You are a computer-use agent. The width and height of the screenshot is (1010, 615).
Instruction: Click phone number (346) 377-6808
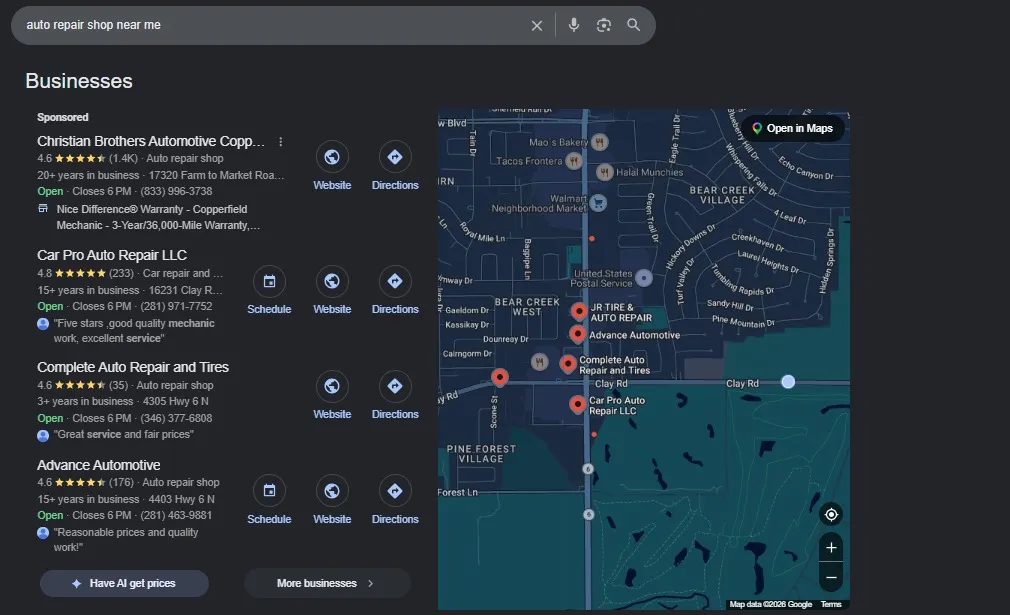click(x=176, y=418)
